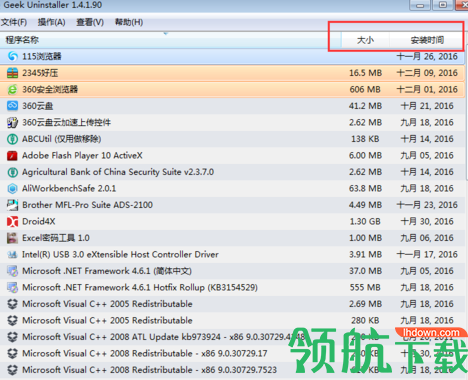
Task: Select Intel(R) USB 3.0 eXtensible Host Controller name
Action: tap(120, 254)
